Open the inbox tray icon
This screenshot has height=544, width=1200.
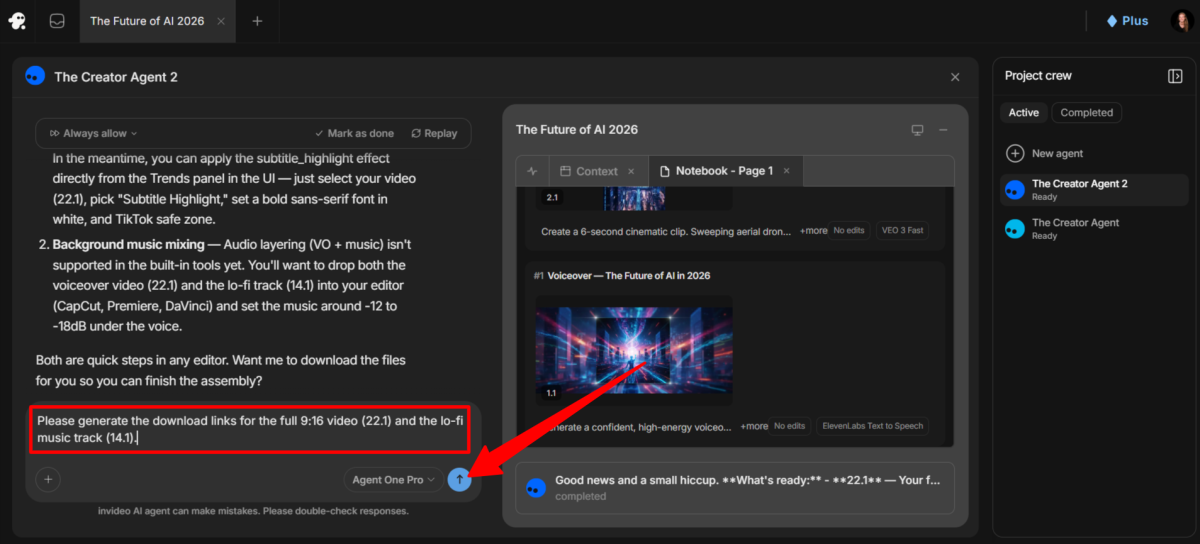pyautogui.click(x=57, y=21)
